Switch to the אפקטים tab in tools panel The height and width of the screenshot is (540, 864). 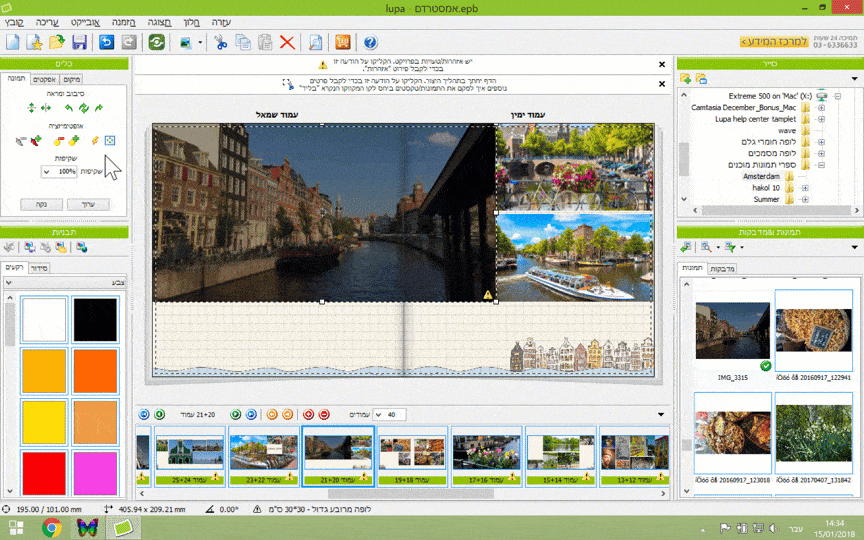coord(43,79)
